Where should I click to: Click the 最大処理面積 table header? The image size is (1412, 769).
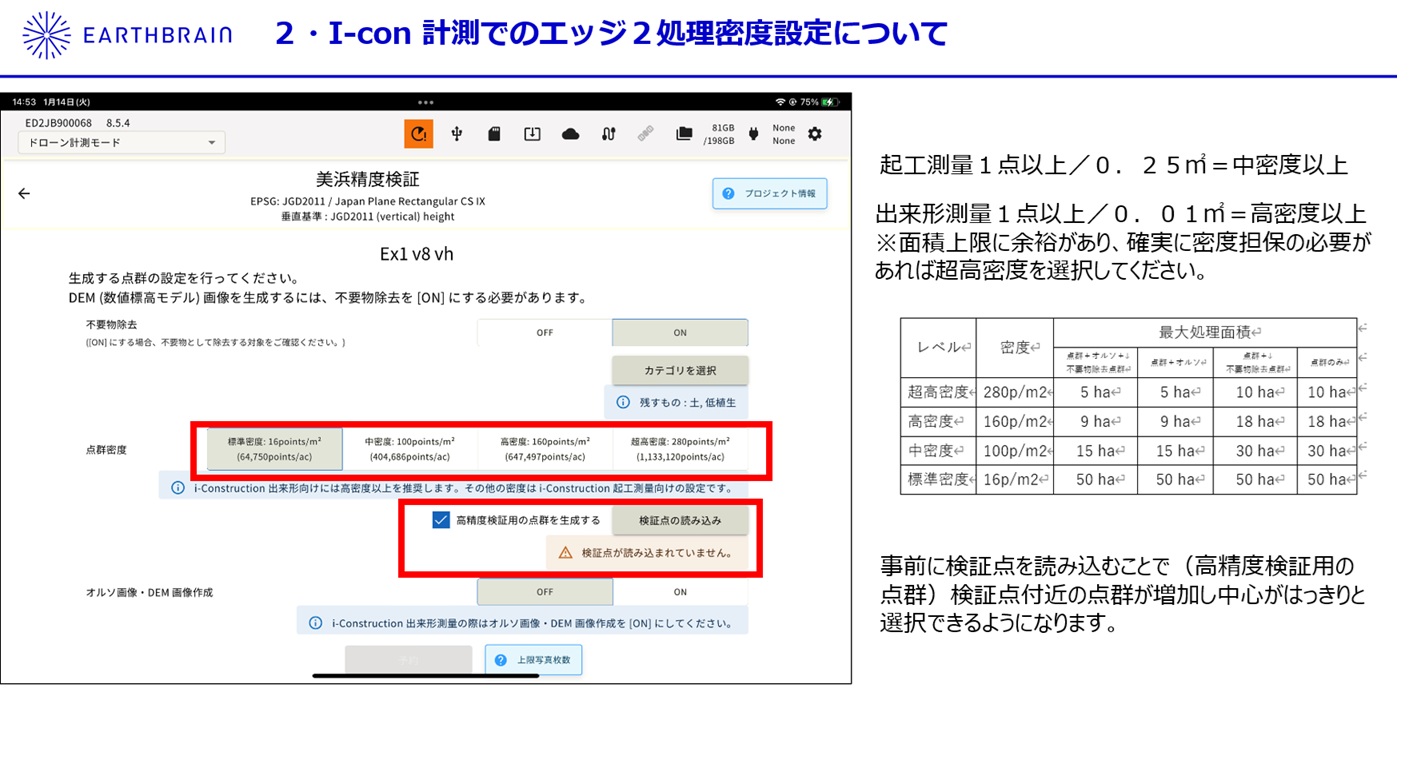tap(1205, 332)
